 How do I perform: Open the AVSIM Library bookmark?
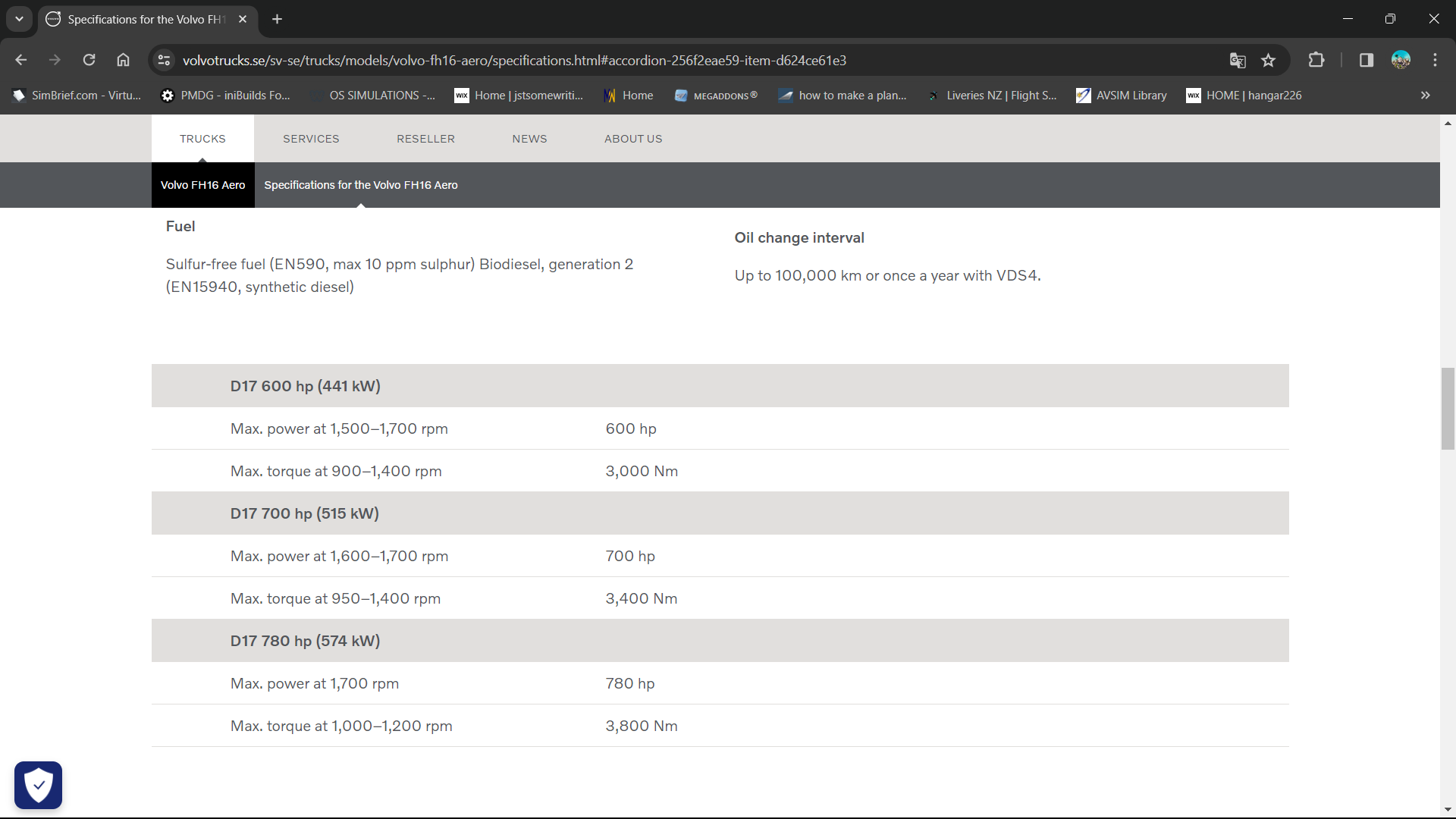click(1122, 96)
